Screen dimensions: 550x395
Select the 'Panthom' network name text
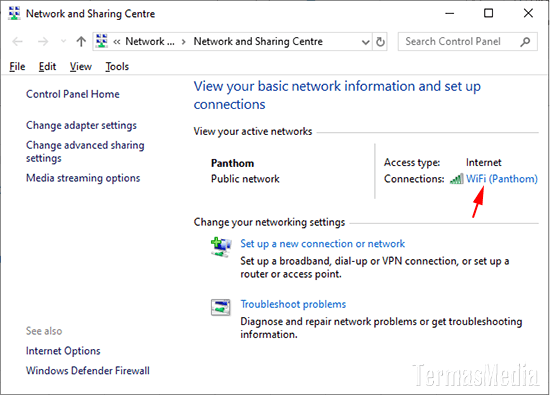233,163
